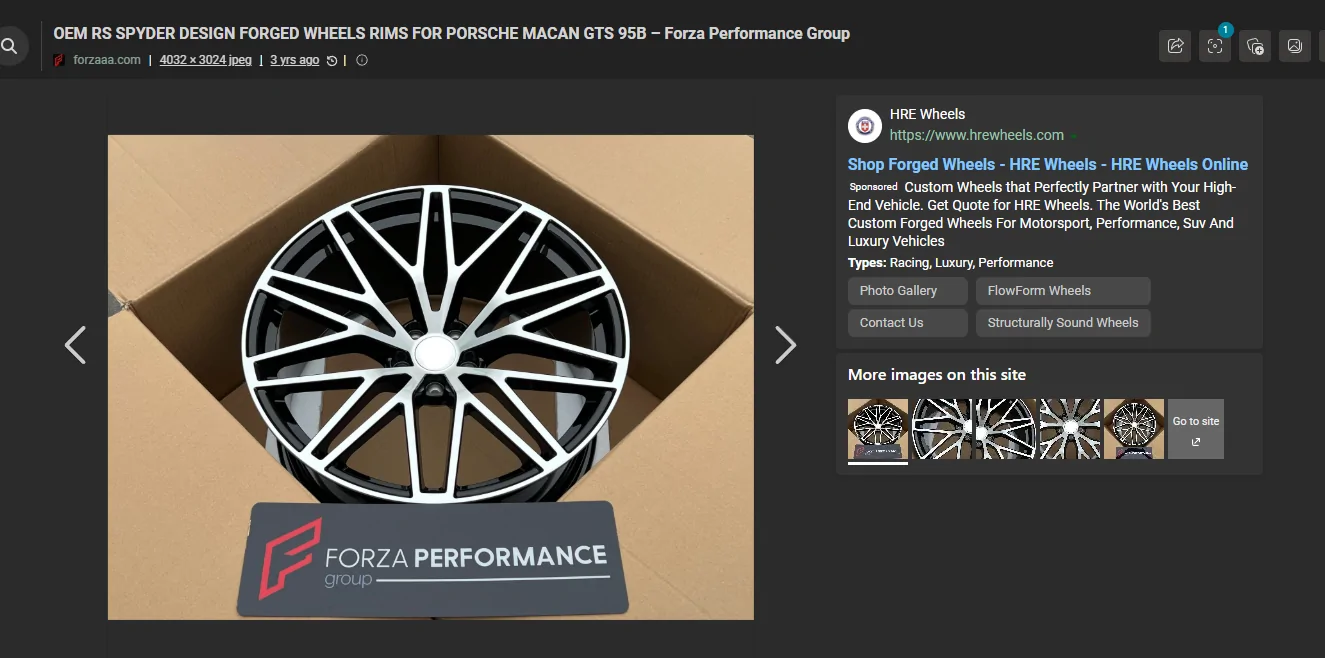Image resolution: width=1325 pixels, height=658 pixels.
Task: Click Structurally Sound Wheels
Action: click(1063, 322)
